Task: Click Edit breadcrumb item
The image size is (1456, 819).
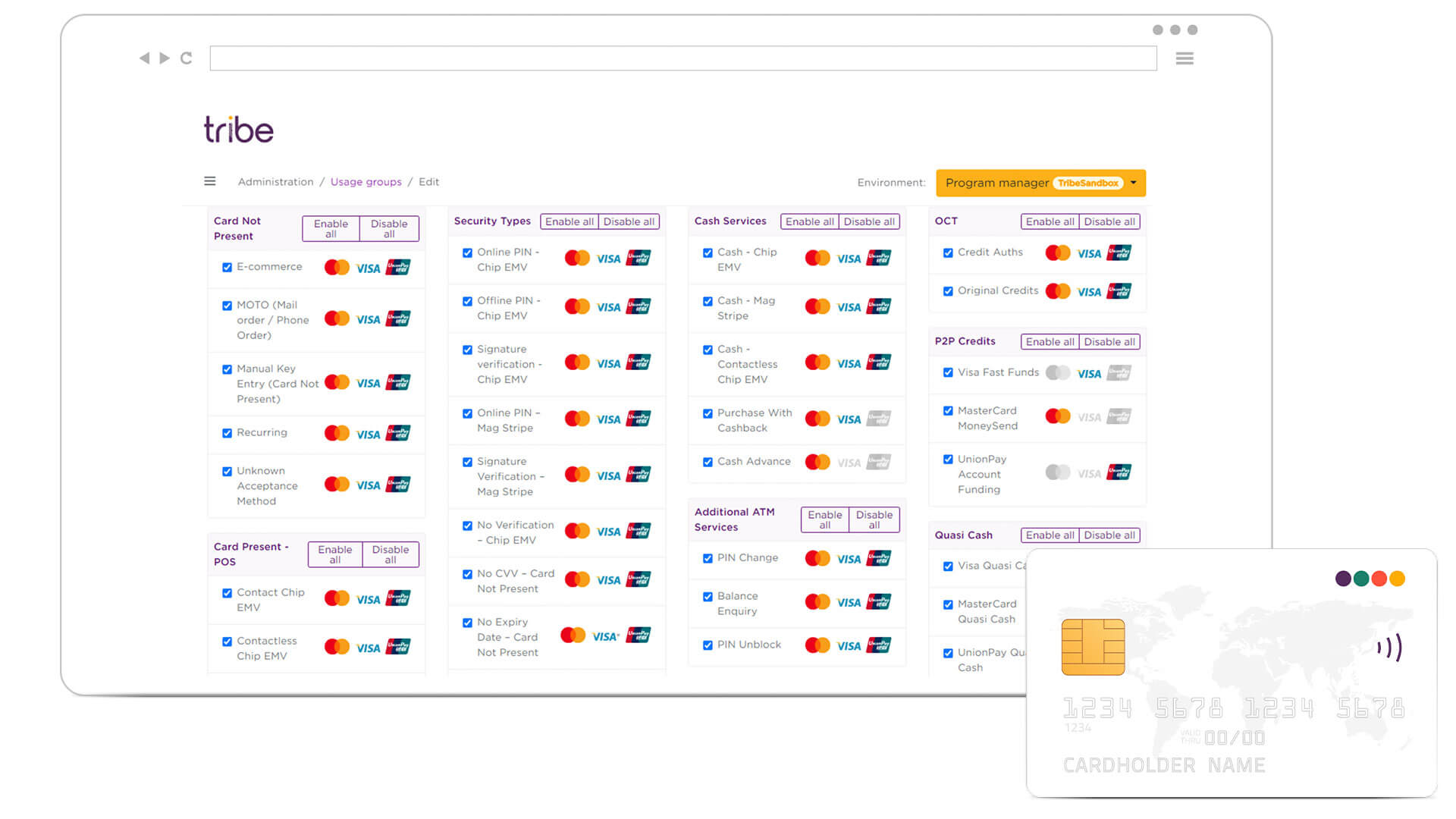Action: pos(429,182)
